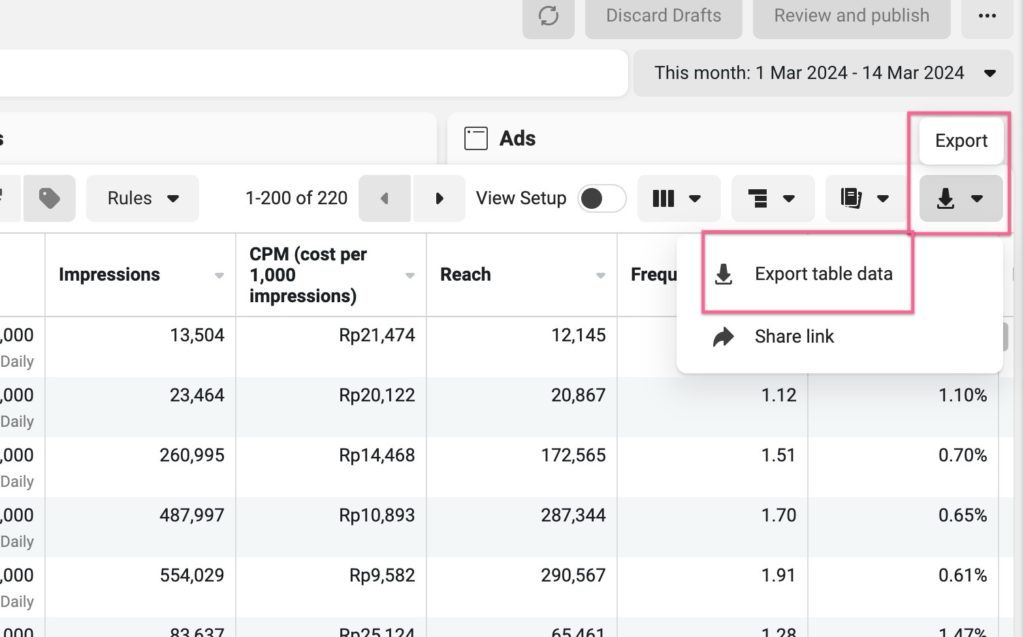
Task: Go to previous page arrow
Action: [385, 198]
